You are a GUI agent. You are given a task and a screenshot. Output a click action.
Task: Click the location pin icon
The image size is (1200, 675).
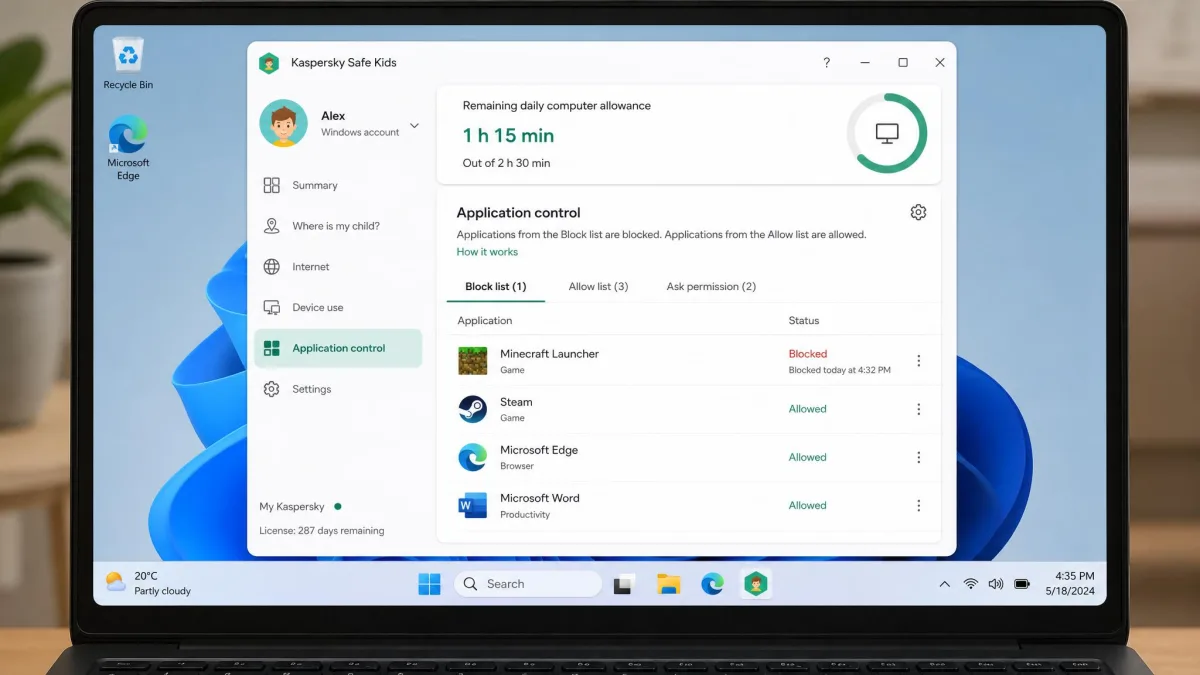(271, 226)
